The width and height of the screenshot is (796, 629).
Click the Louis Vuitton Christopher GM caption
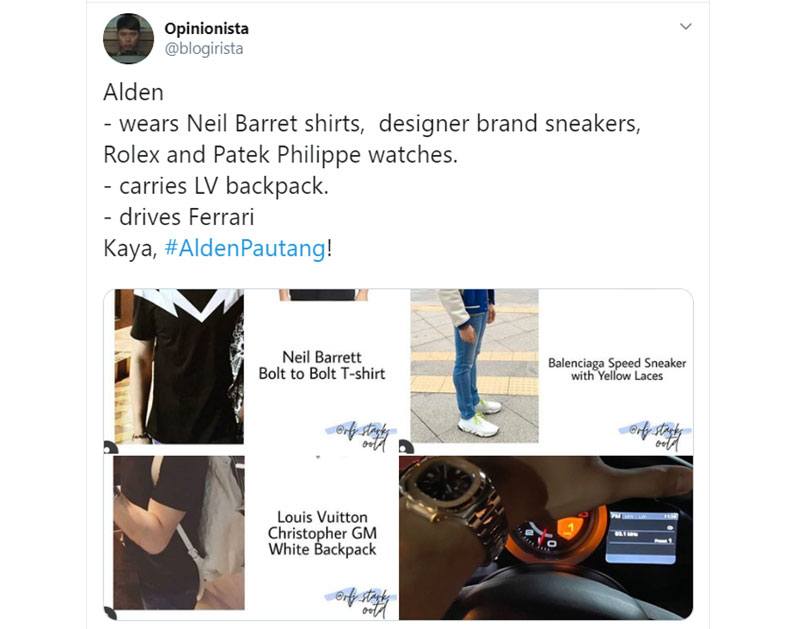click(x=322, y=533)
